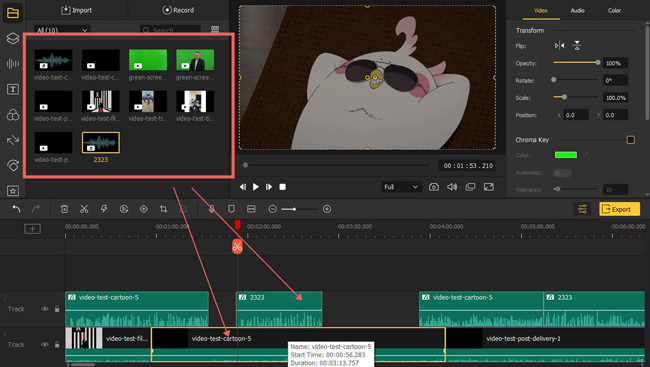Zoom out timeline with minus icon
This screenshot has height=367, width=650.
(272, 209)
